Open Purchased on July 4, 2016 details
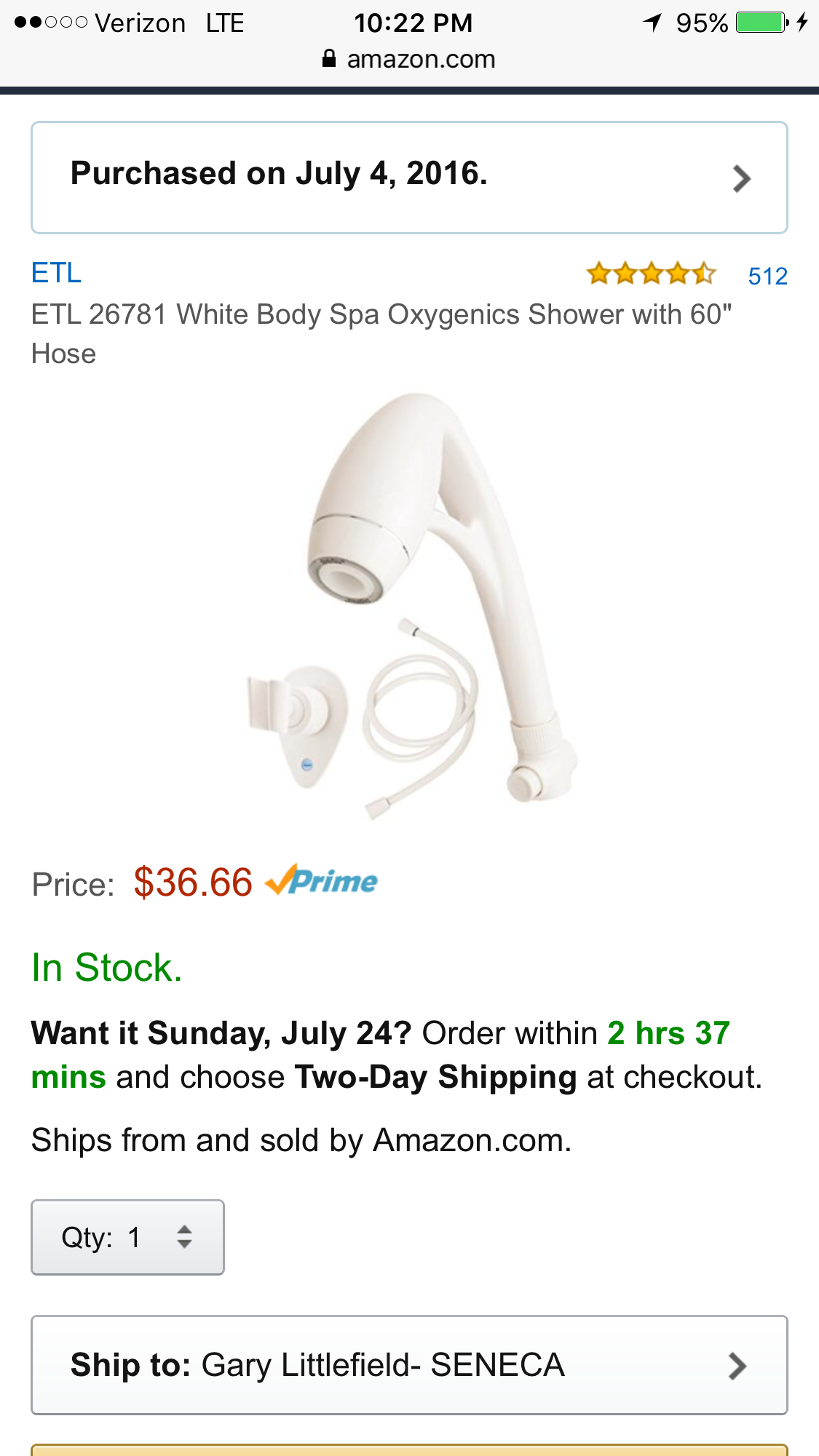The height and width of the screenshot is (1456, 819). click(x=409, y=178)
